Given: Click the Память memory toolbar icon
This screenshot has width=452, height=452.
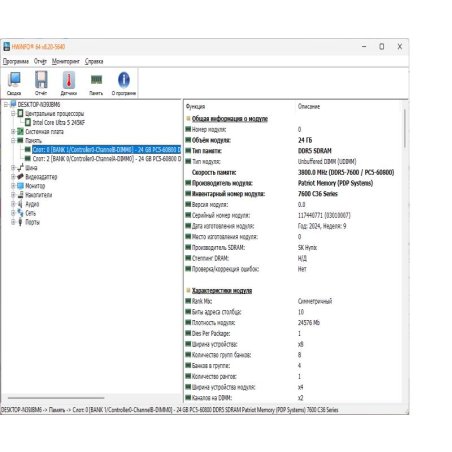Looking at the screenshot, I should (96, 80).
